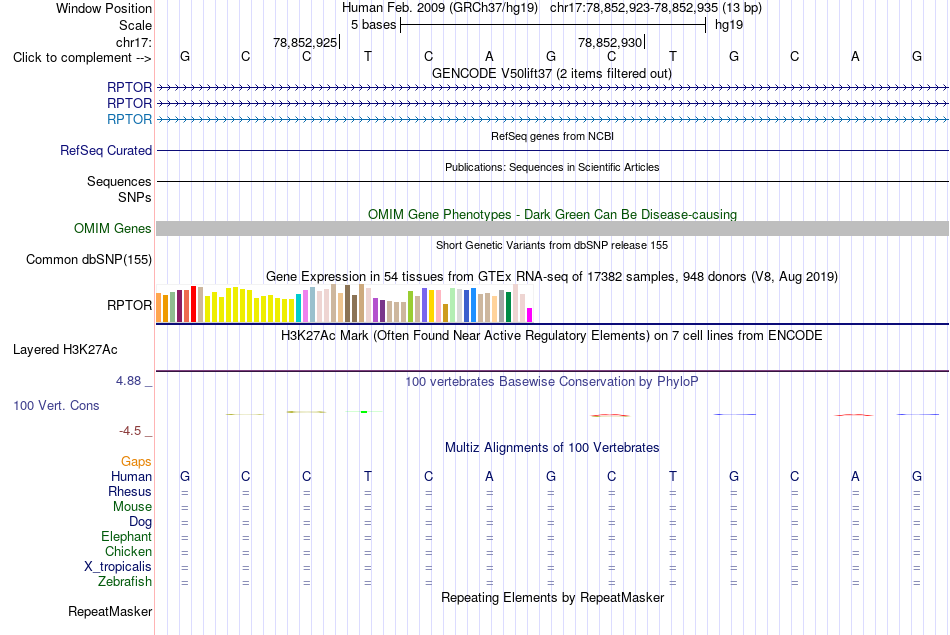Click the chr17: label

tap(134, 42)
